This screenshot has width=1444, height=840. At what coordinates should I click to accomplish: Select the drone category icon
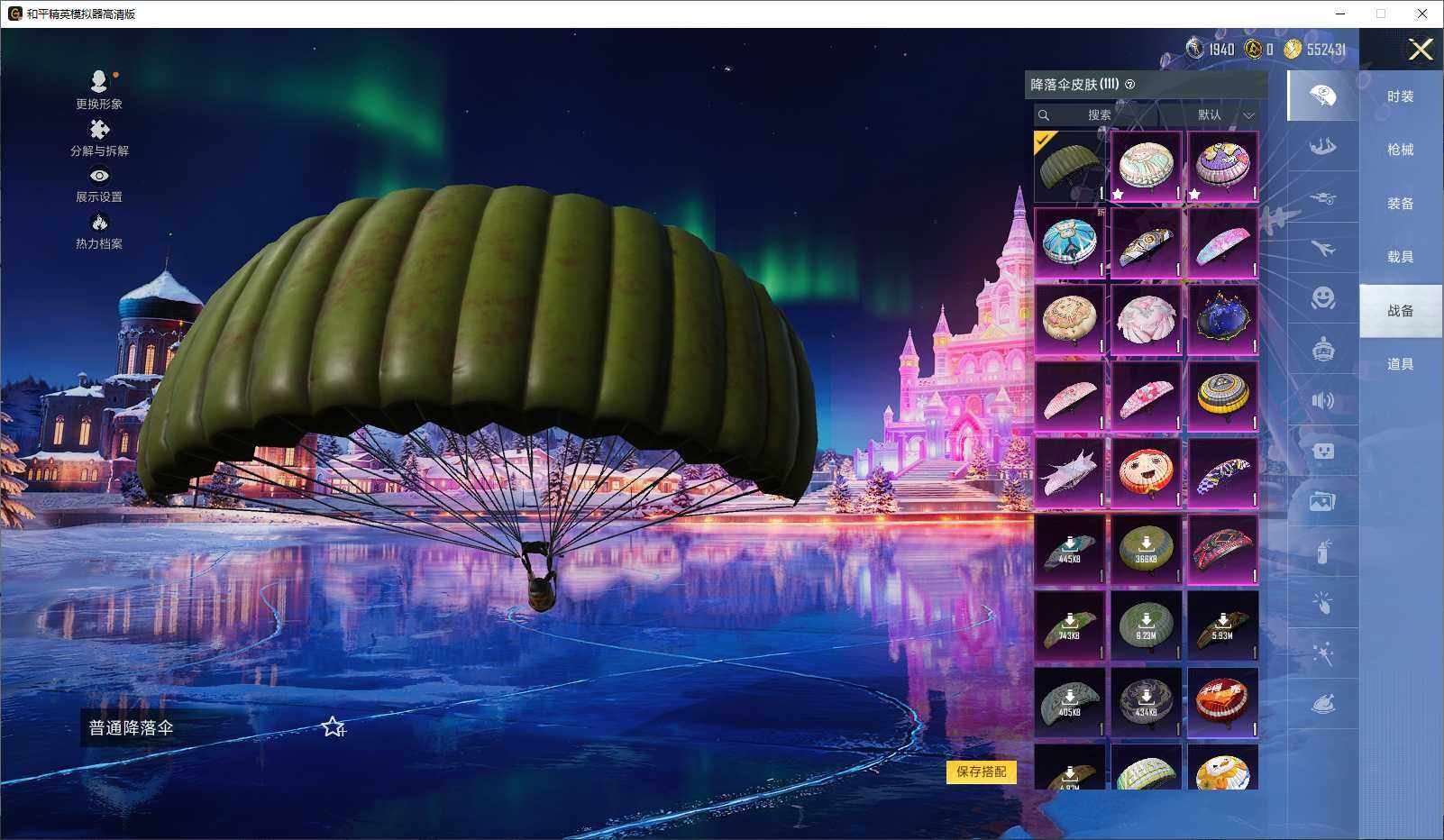(1323, 197)
